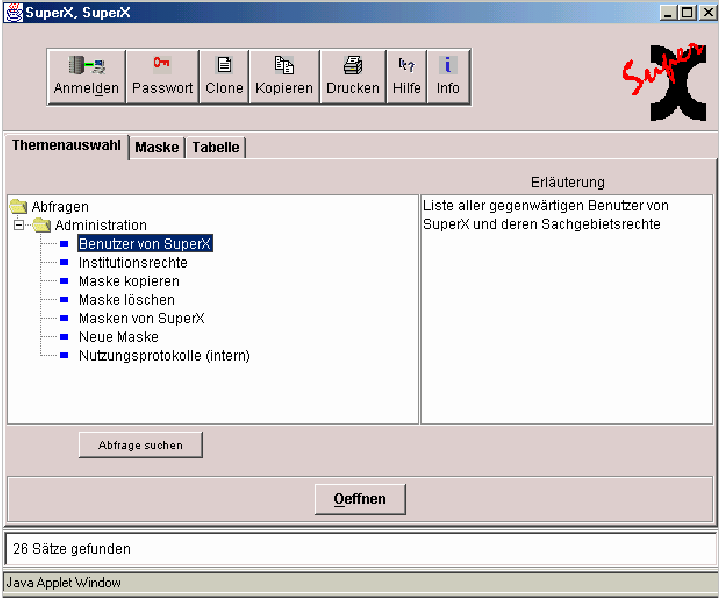Select the Abfragen root folder
This screenshot has height=598, width=720.
(x=59, y=207)
